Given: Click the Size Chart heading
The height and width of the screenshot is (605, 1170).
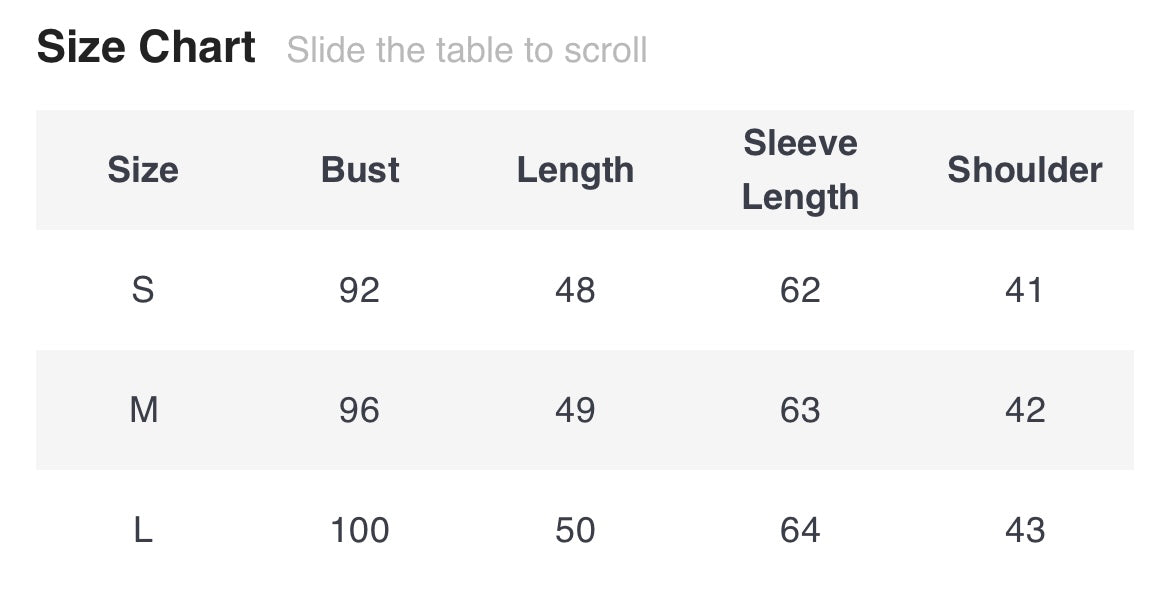Looking at the screenshot, I should 146,48.
